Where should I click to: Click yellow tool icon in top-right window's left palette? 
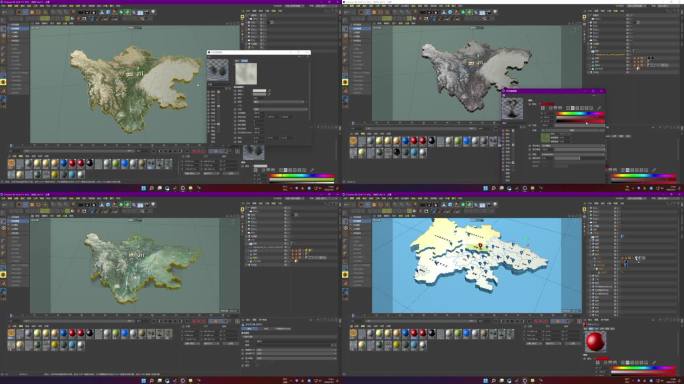pos(345,82)
